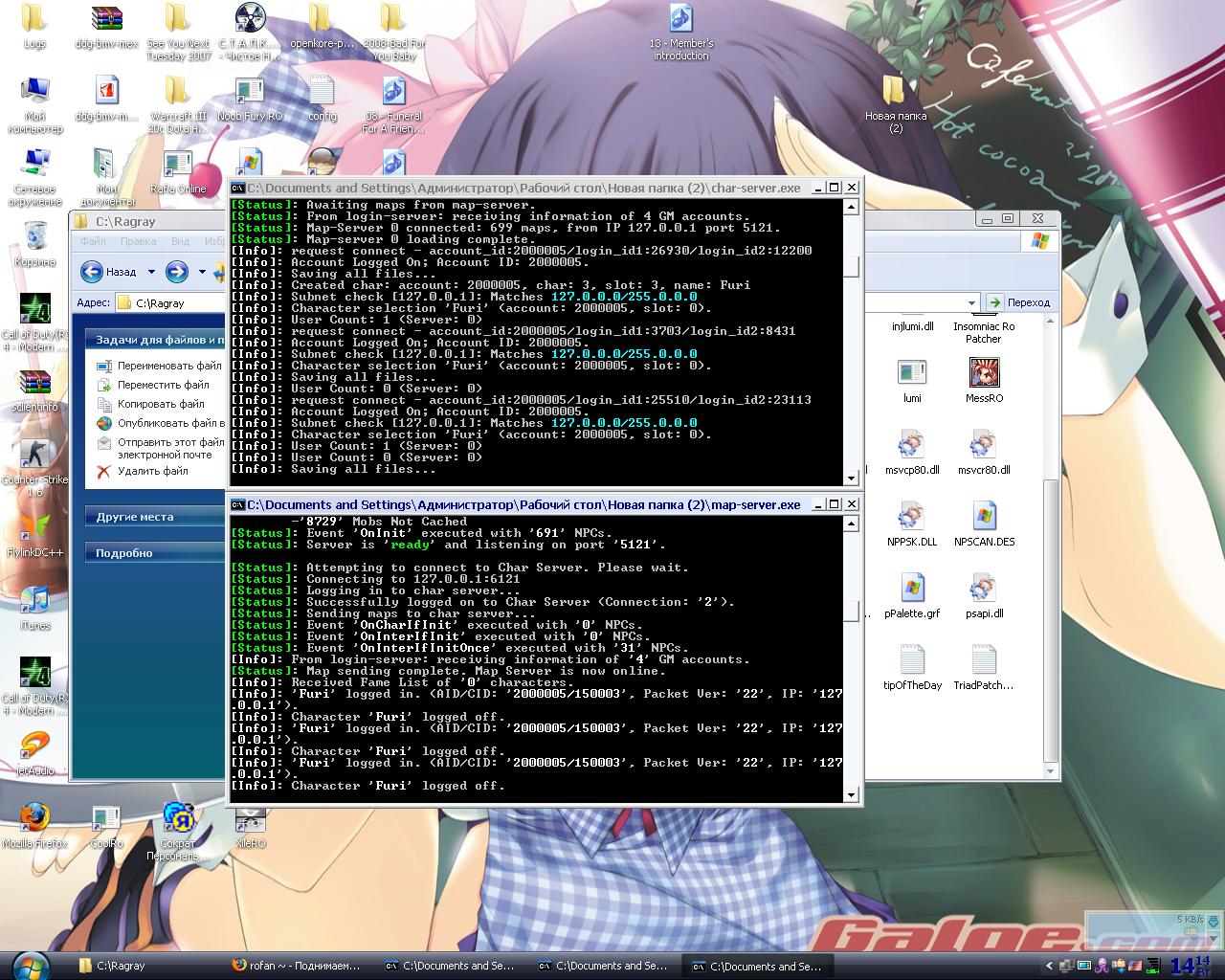
Task: Open the Вид menu in Explorer
Action: pos(180,241)
